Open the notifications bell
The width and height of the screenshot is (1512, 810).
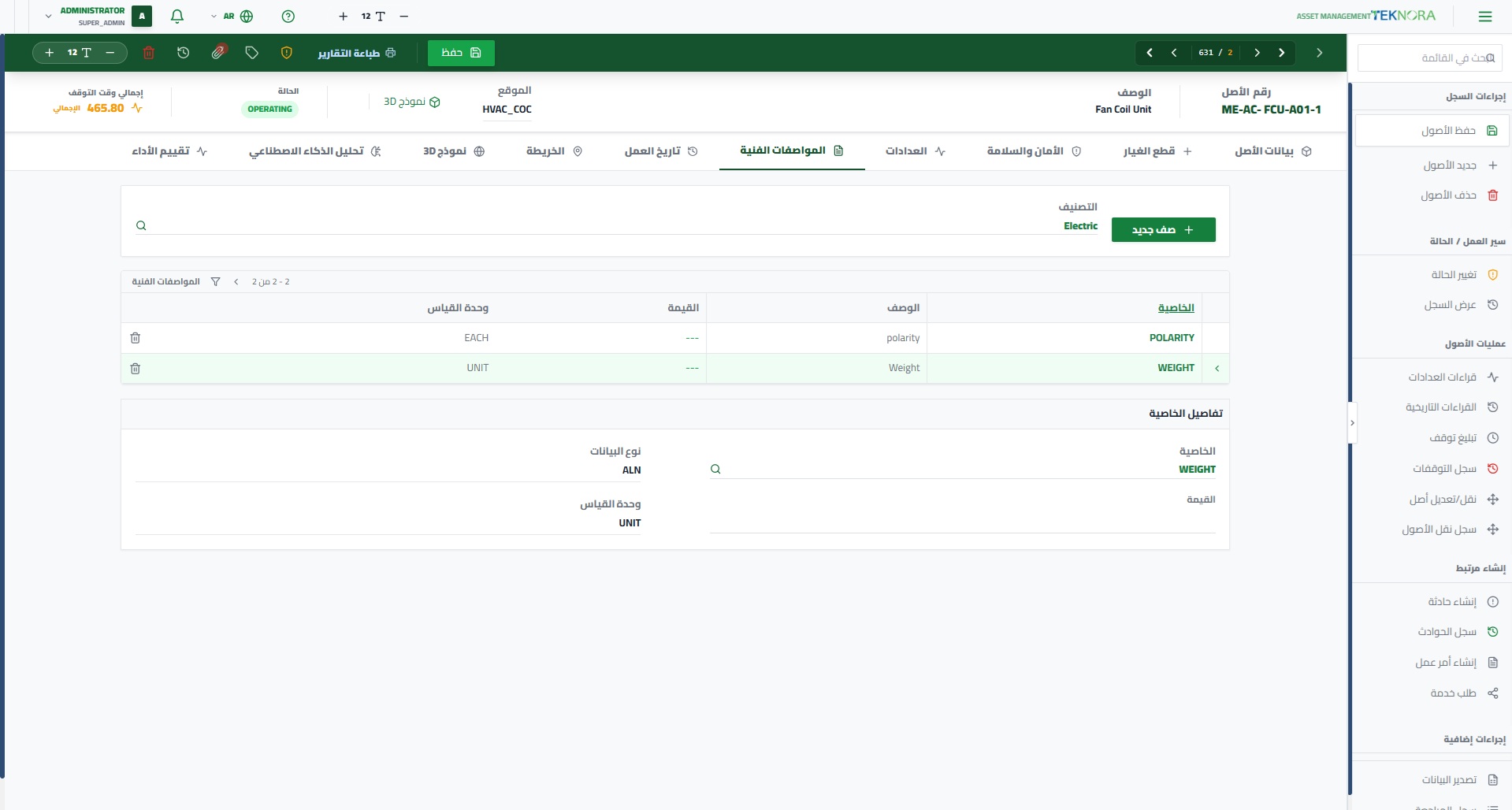tap(177, 16)
